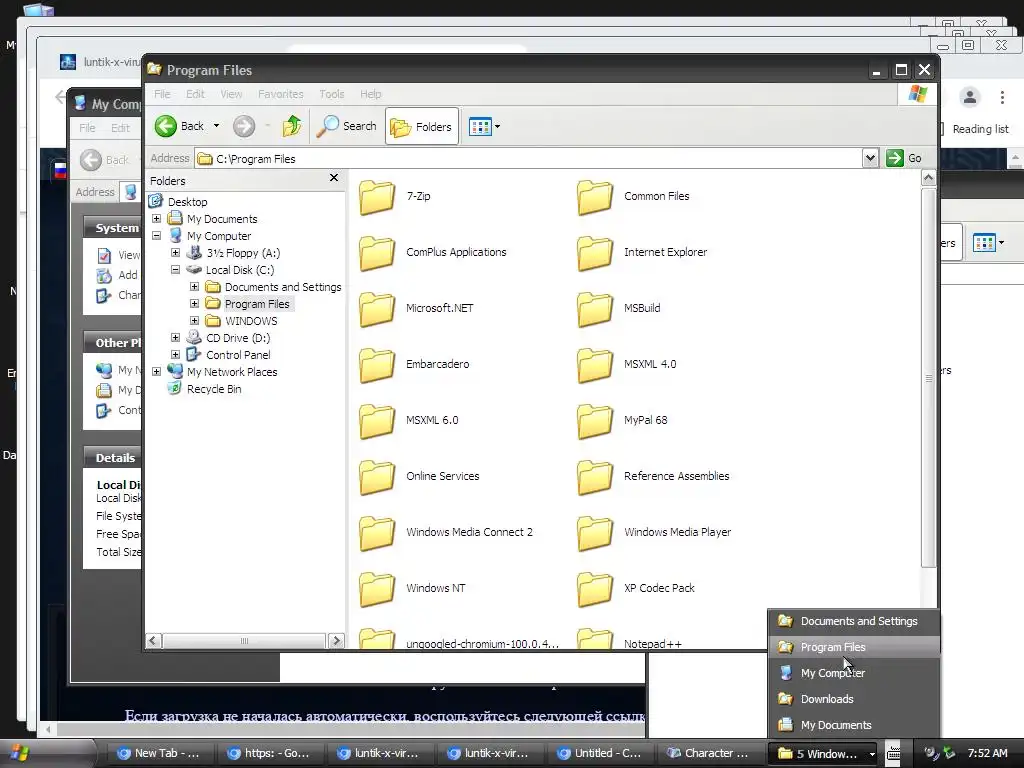Select the Internet Explorer folder icon
The height and width of the screenshot is (768, 1024).
[595, 253]
